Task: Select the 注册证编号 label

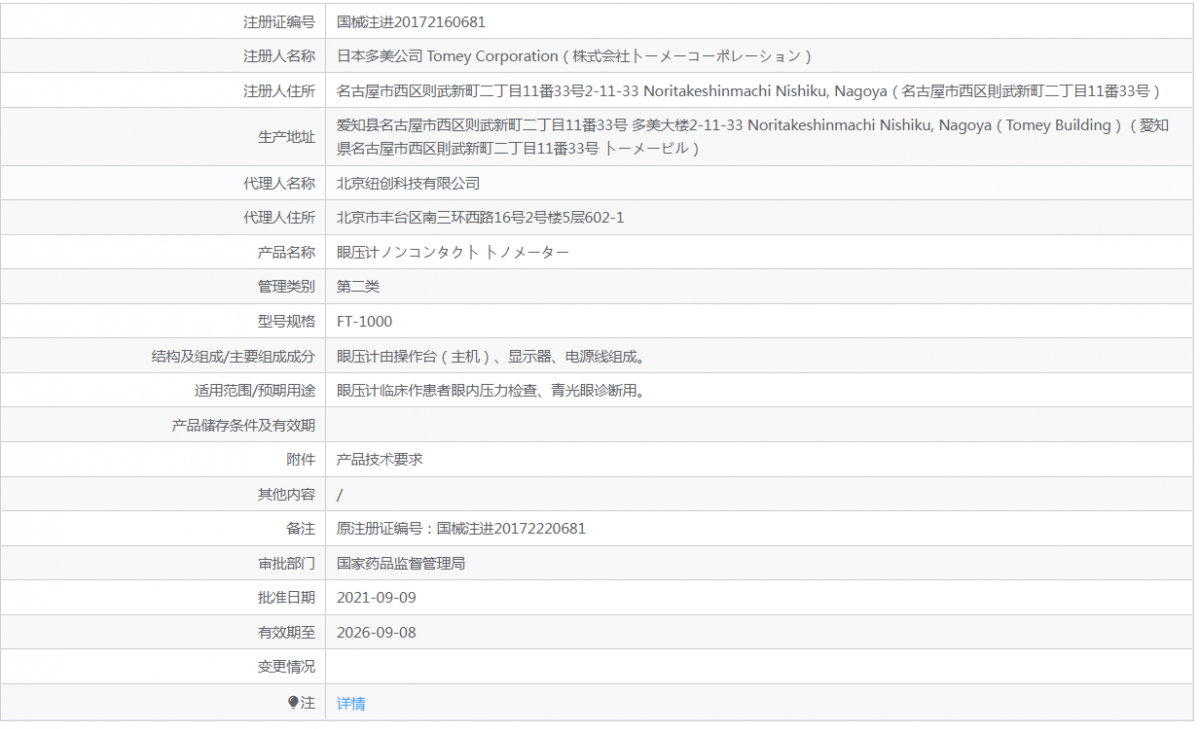Action: pyautogui.click(x=279, y=21)
